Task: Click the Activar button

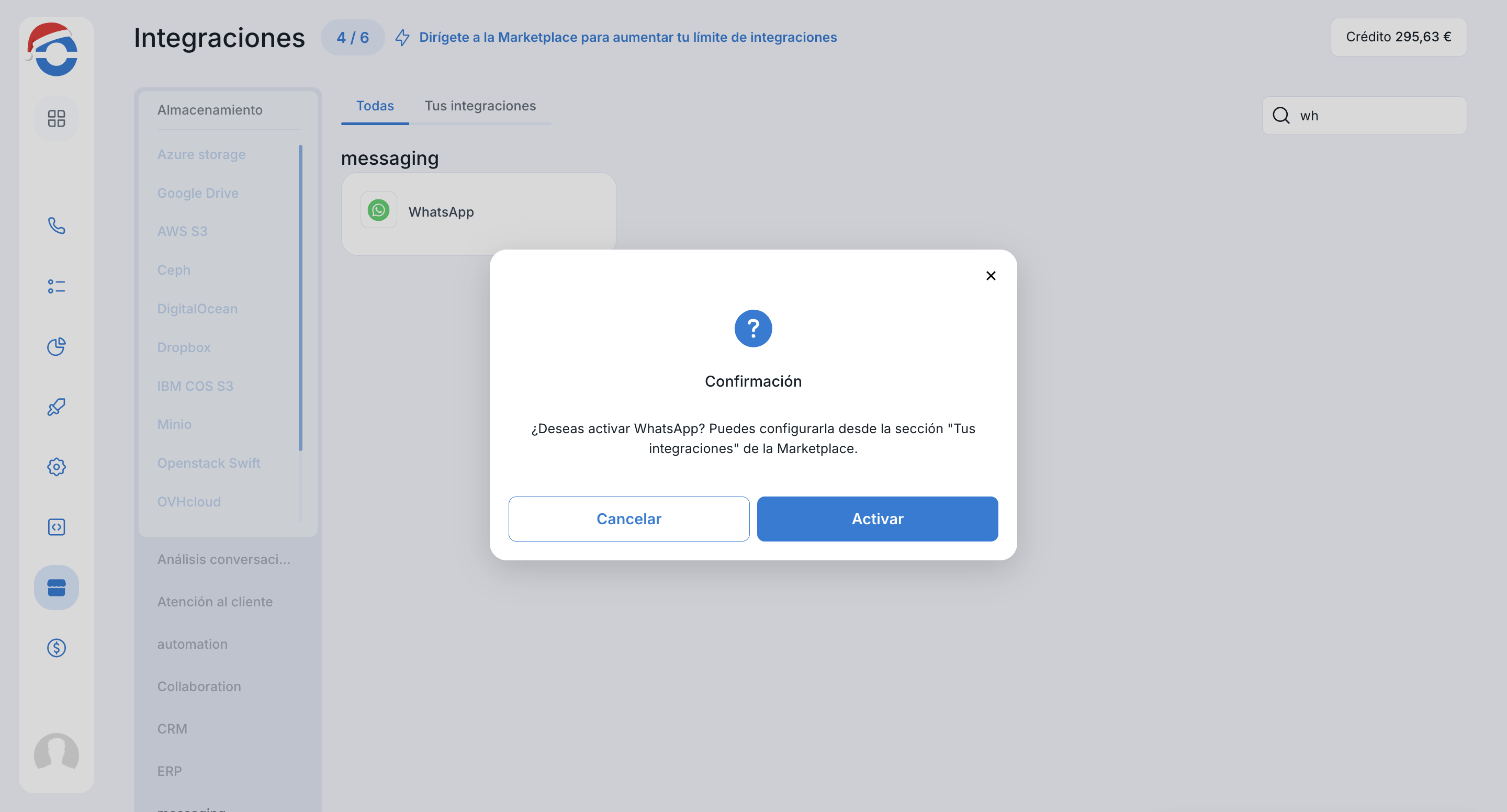Action: 877,519
